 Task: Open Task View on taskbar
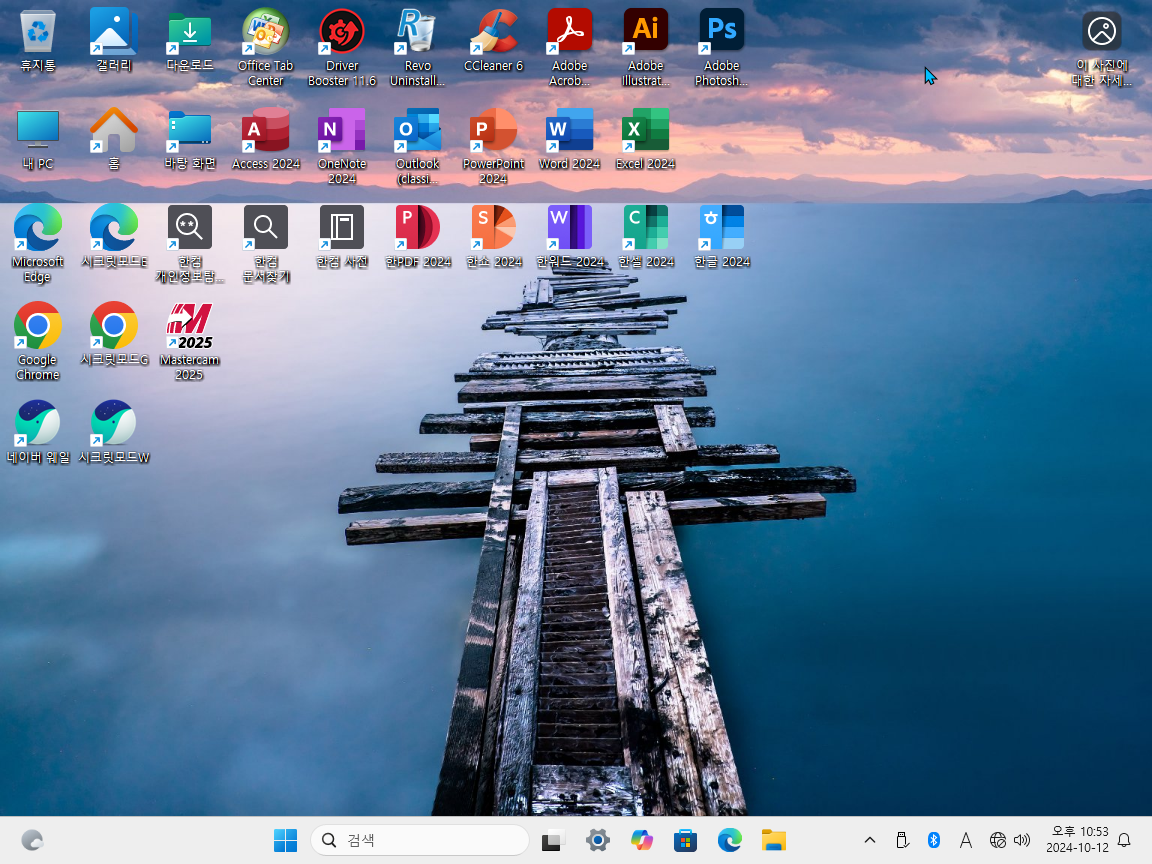click(x=552, y=840)
